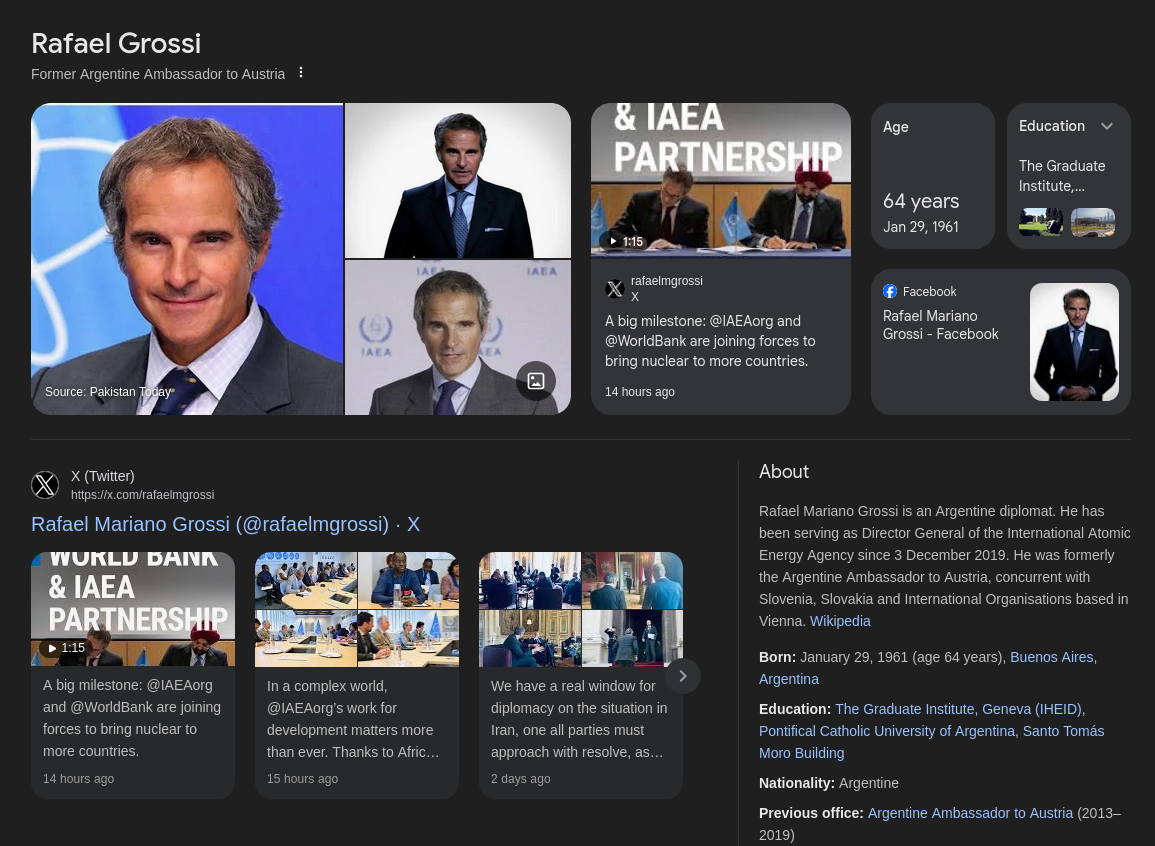This screenshot has width=1155, height=846.
Task: Open the three-dot menu beside the ambassador subtitle
Action: click(x=301, y=73)
